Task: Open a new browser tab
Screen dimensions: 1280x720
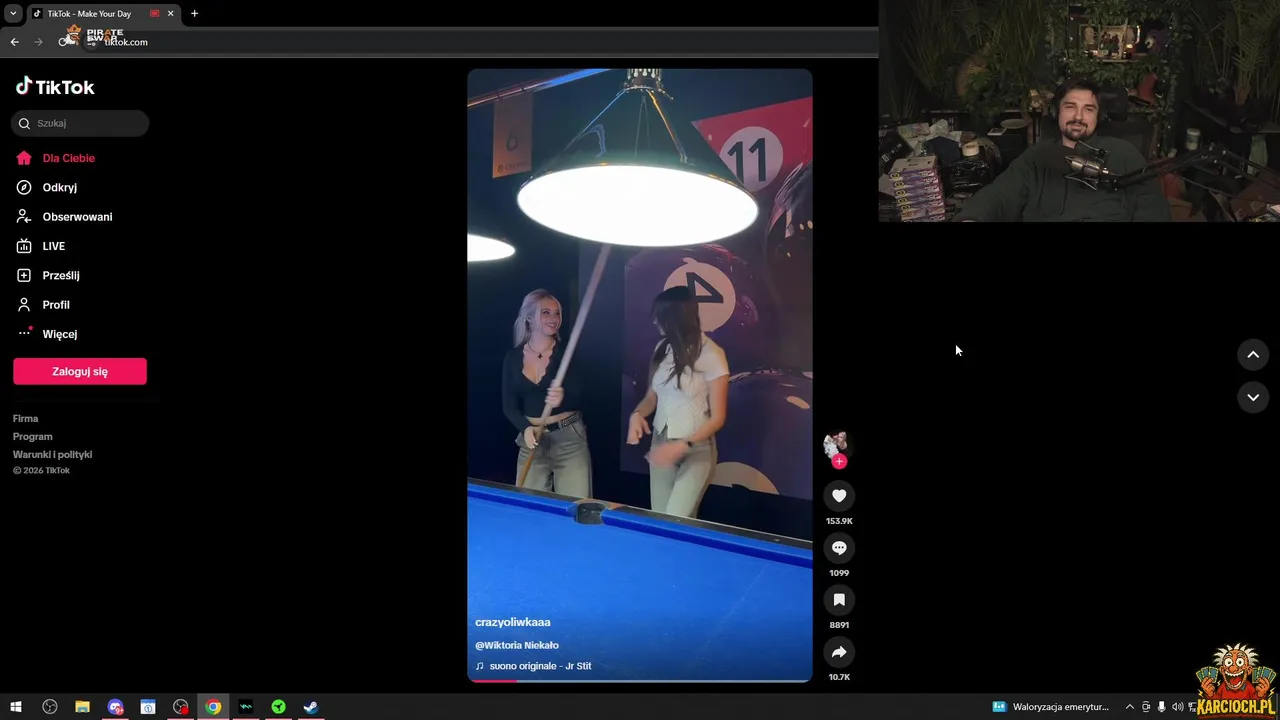Action: tap(194, 14)
